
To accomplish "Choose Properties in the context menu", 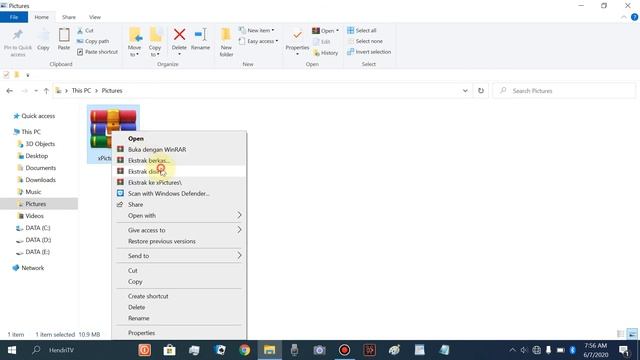I will (x=179, y=333).
